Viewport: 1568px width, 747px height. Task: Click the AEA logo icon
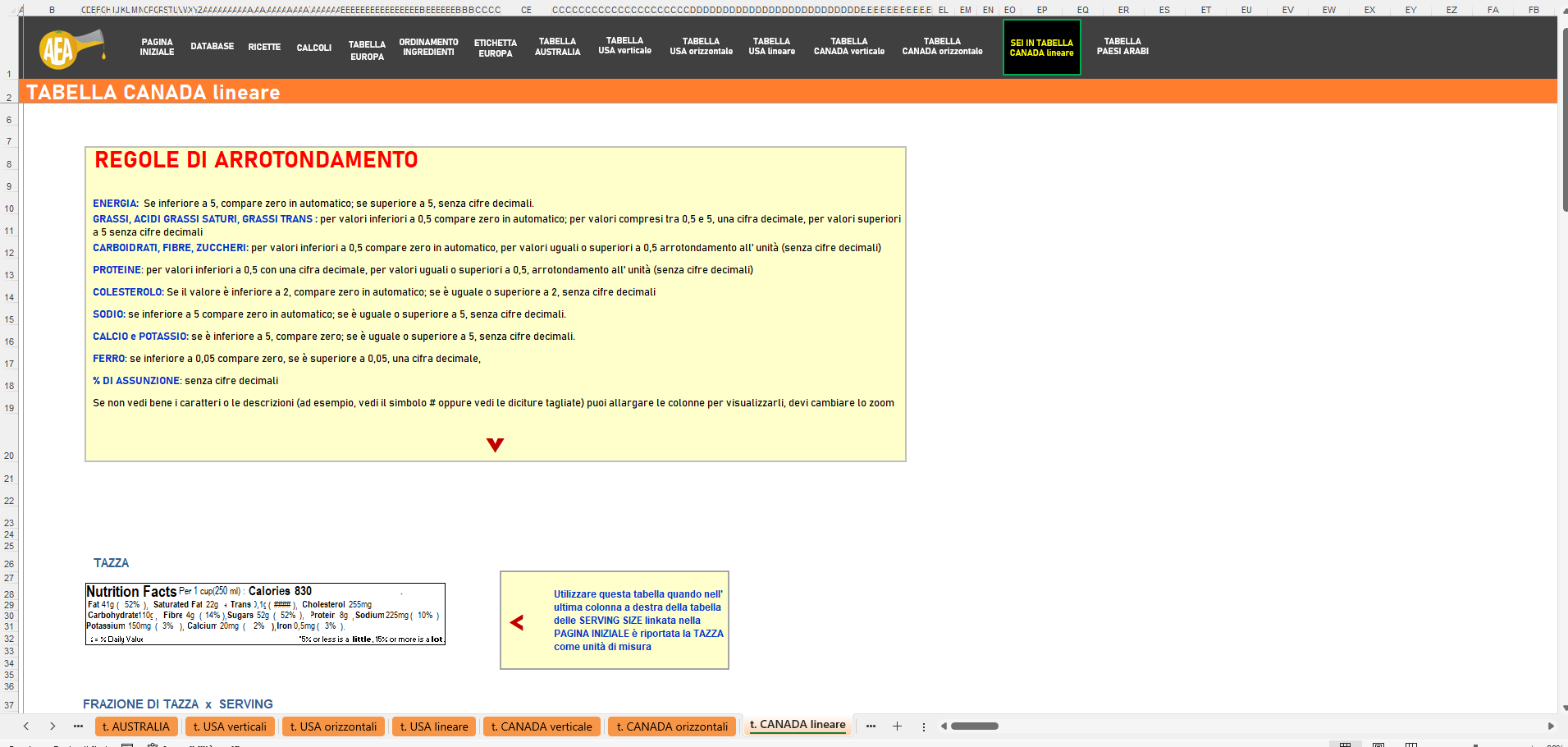click(x=71, y=49)
